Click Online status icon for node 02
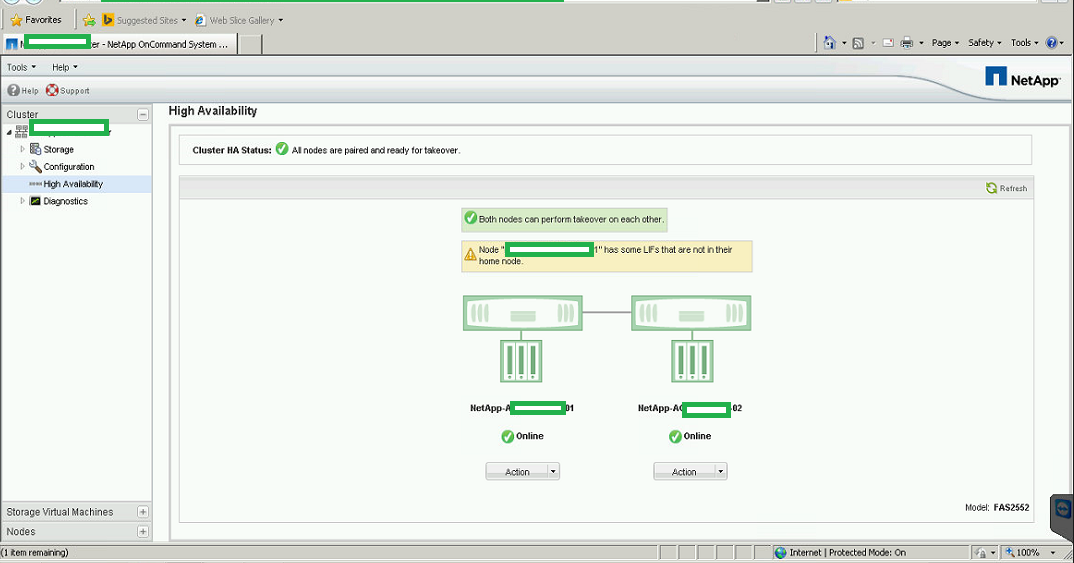The height and width of the screenshot is (563, 1074). (x=675, y=436)
